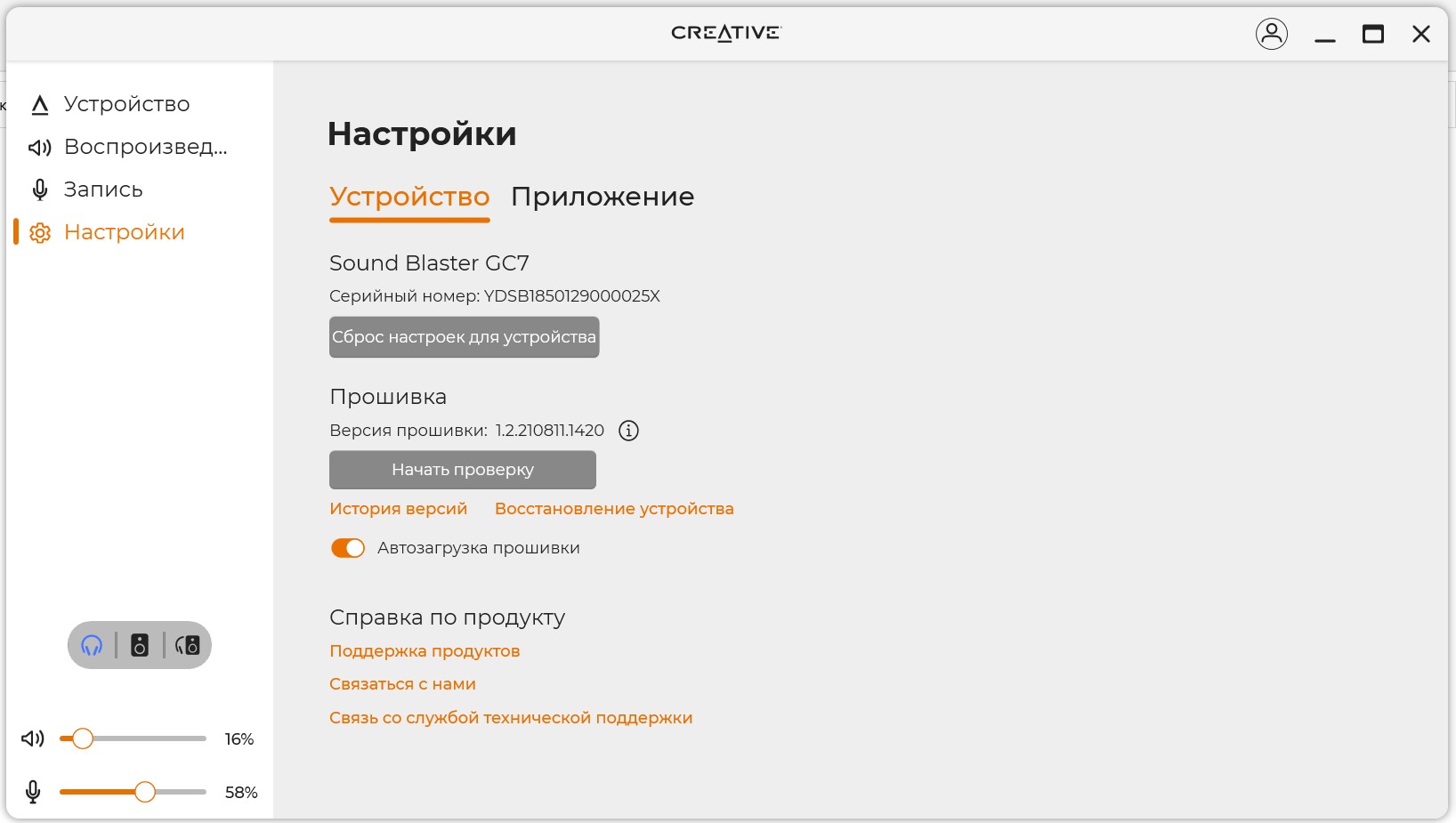Open the user account profile icon

(1272, 34)
